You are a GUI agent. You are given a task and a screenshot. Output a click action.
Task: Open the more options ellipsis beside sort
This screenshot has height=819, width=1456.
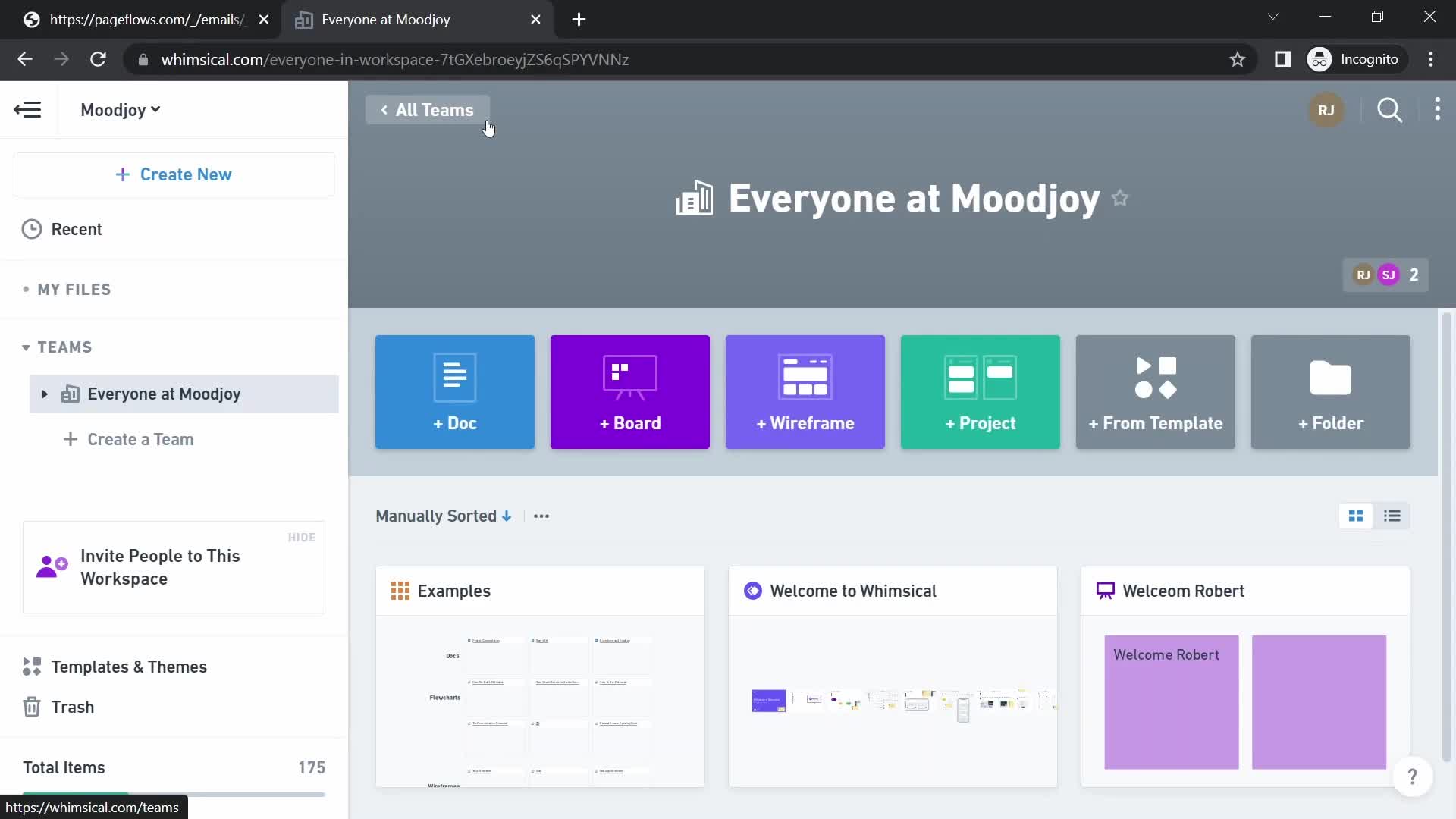click(x=541, y=516)
